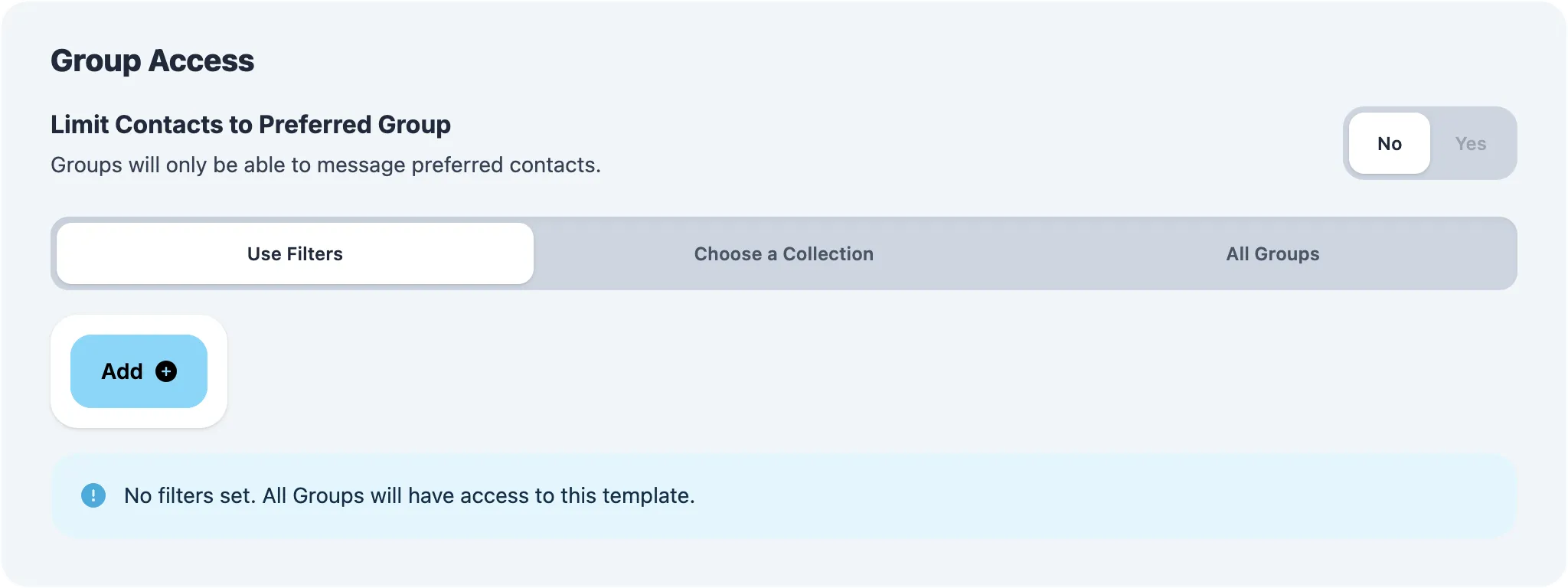This screenshot has height=588, width=1568.
Task: Click the blue Add button
Action: (139, 371)
